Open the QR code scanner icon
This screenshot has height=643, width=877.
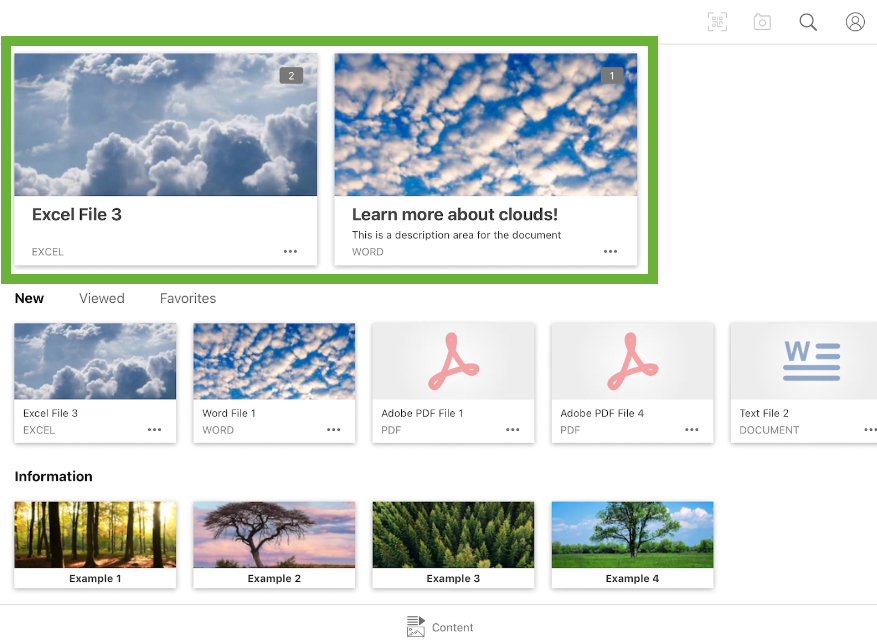point(717,22)
